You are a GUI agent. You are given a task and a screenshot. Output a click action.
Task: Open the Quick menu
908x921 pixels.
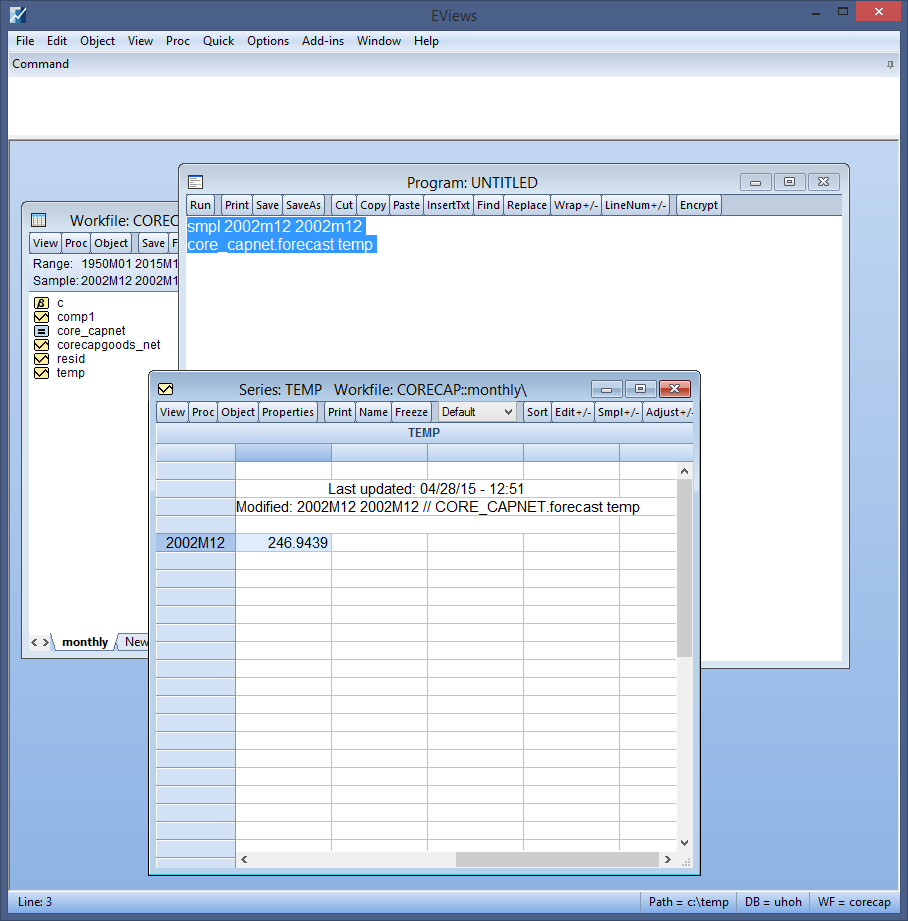tap(218, 41)
